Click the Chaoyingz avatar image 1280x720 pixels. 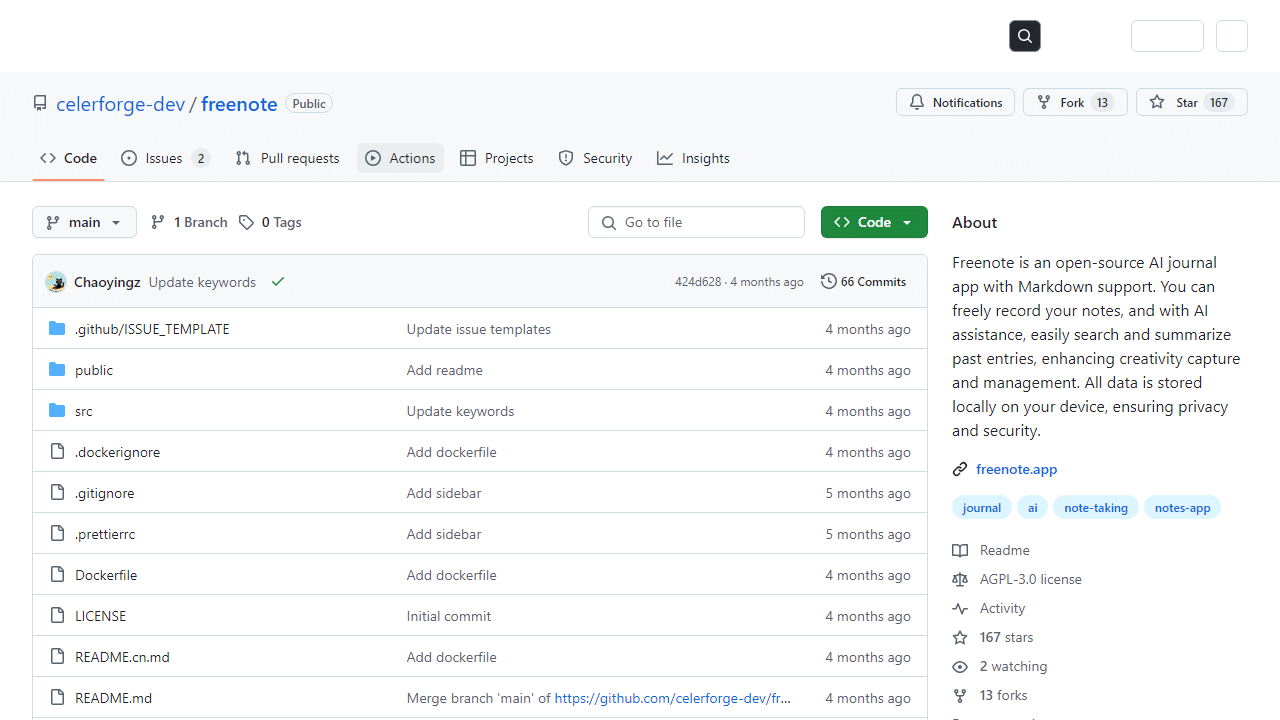(56, 282)
